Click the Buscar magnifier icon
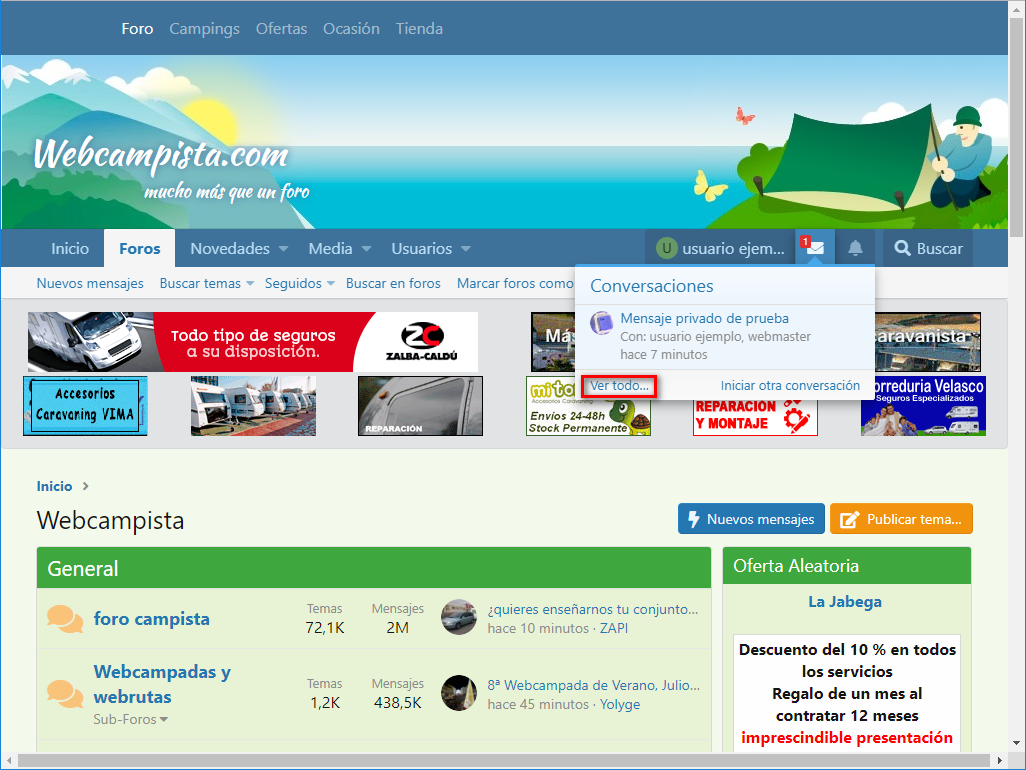Screen dimensions: 1026x770 click(x=902, y=249)
